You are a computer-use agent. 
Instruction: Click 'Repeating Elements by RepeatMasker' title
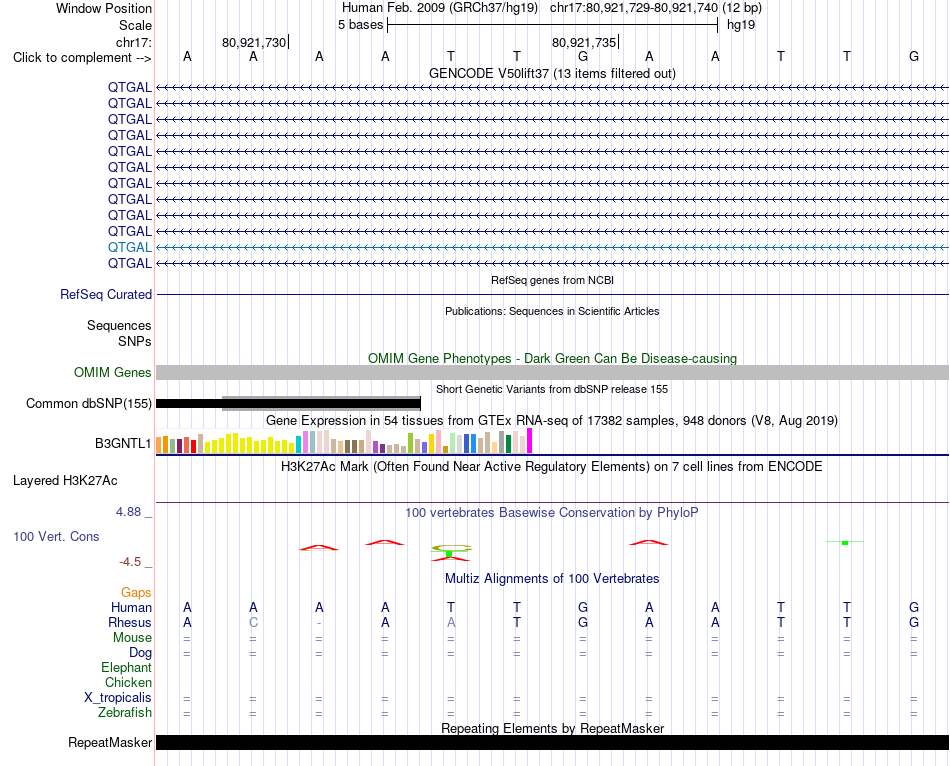pos(552,728)
